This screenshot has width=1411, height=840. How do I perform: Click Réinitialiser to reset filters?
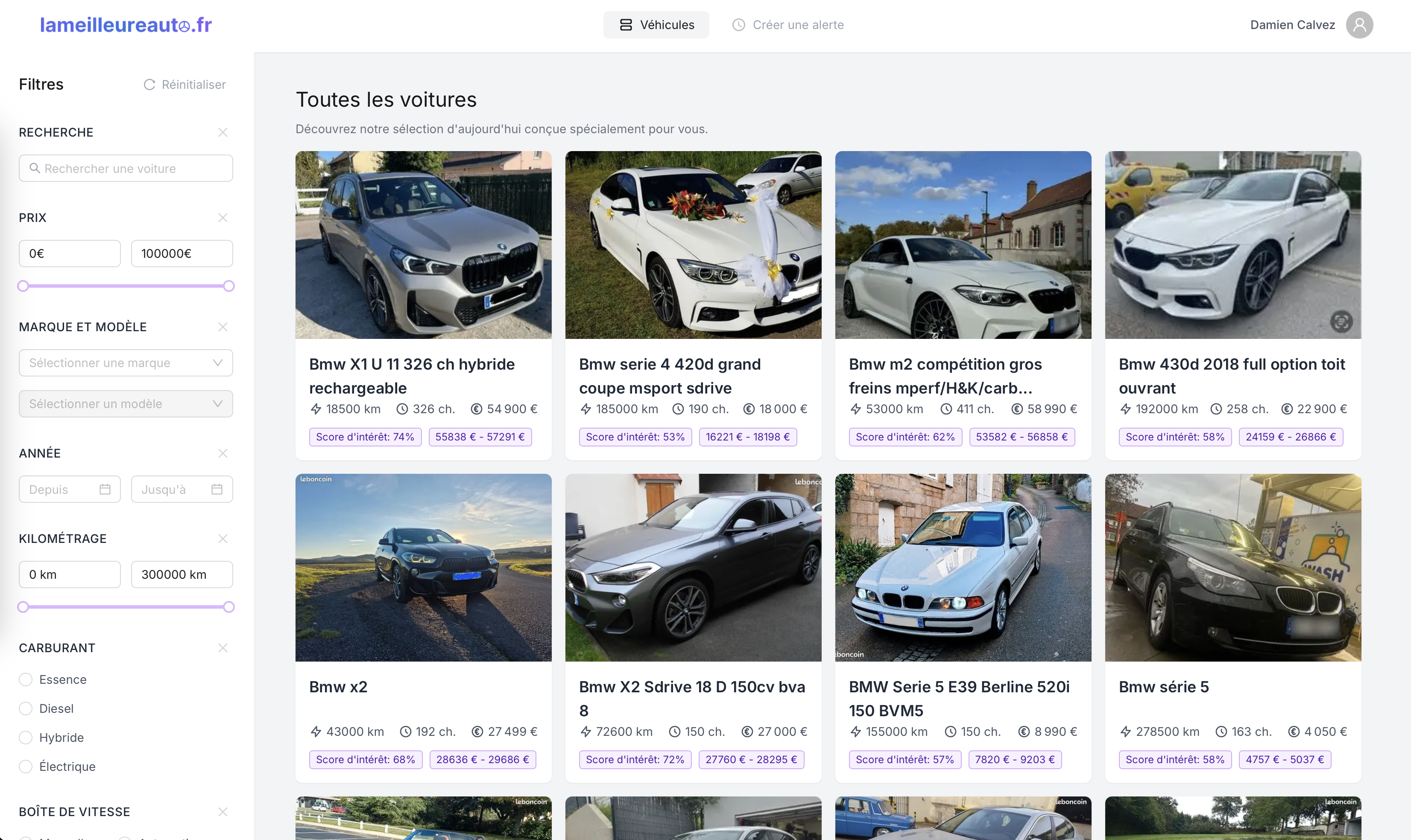tap(184, 85)
